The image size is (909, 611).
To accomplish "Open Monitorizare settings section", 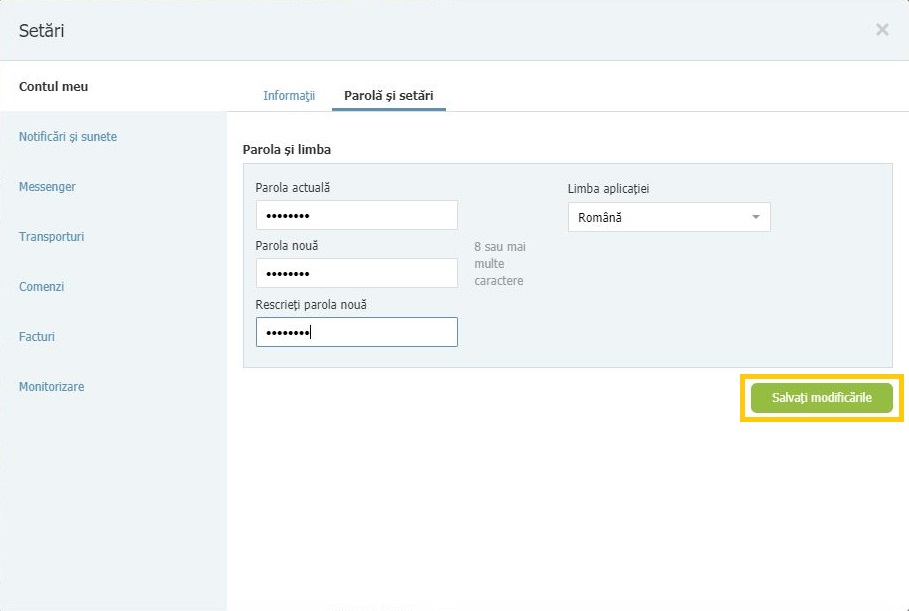I will pyautogui.click(x=51, y=387).
